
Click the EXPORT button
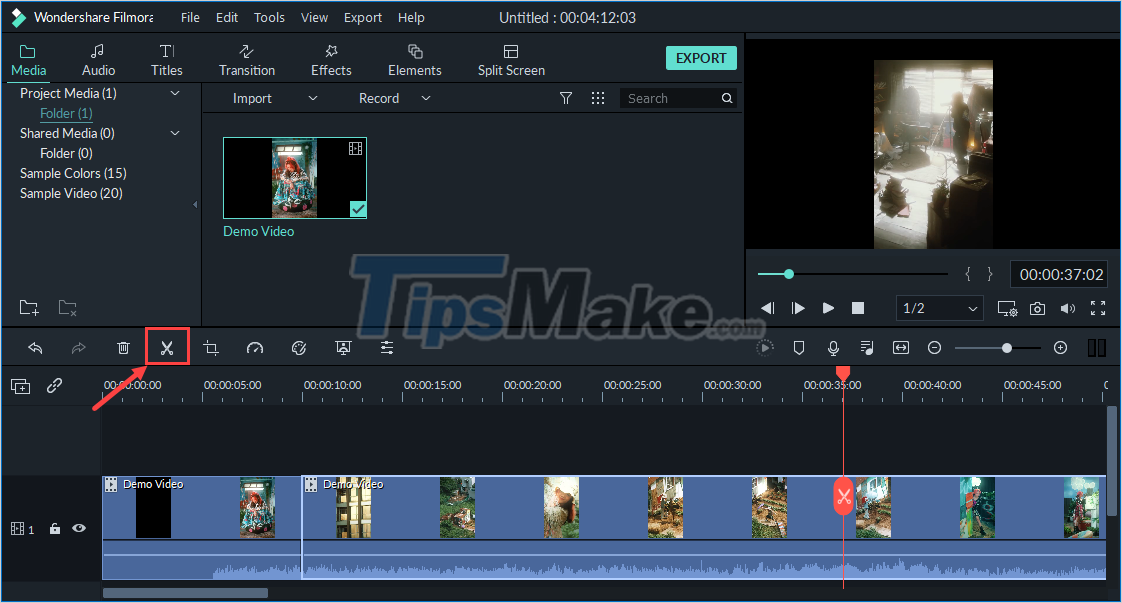pyautogui.click(x=701, y=58)
